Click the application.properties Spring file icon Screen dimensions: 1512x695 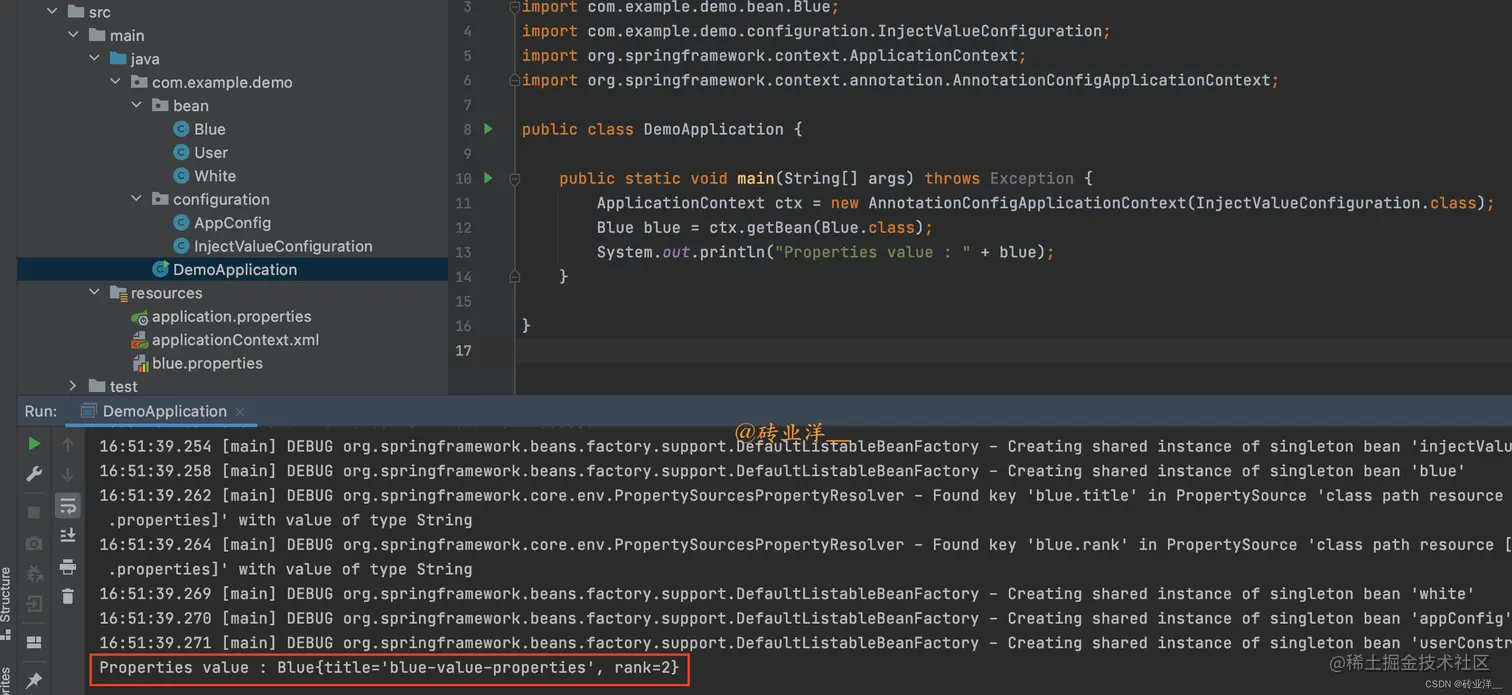point(140,316)
